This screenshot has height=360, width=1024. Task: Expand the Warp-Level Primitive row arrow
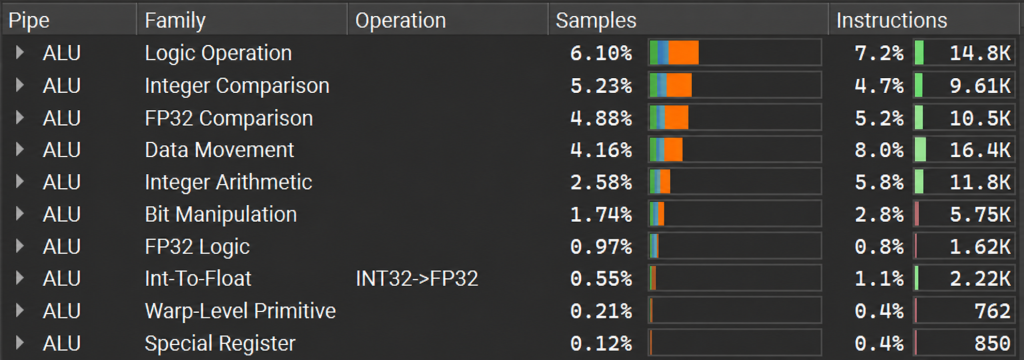(x=20, y=311)
